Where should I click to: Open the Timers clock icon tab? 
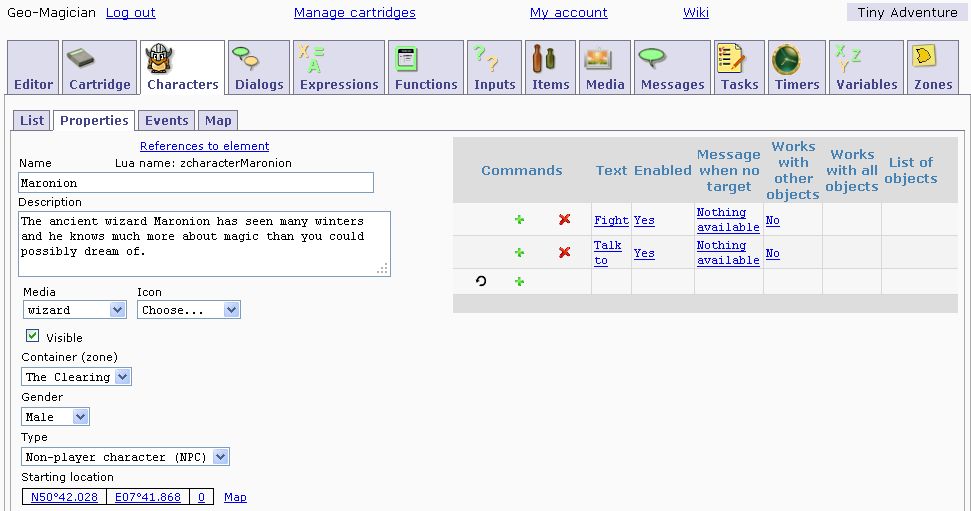(797, 68)
